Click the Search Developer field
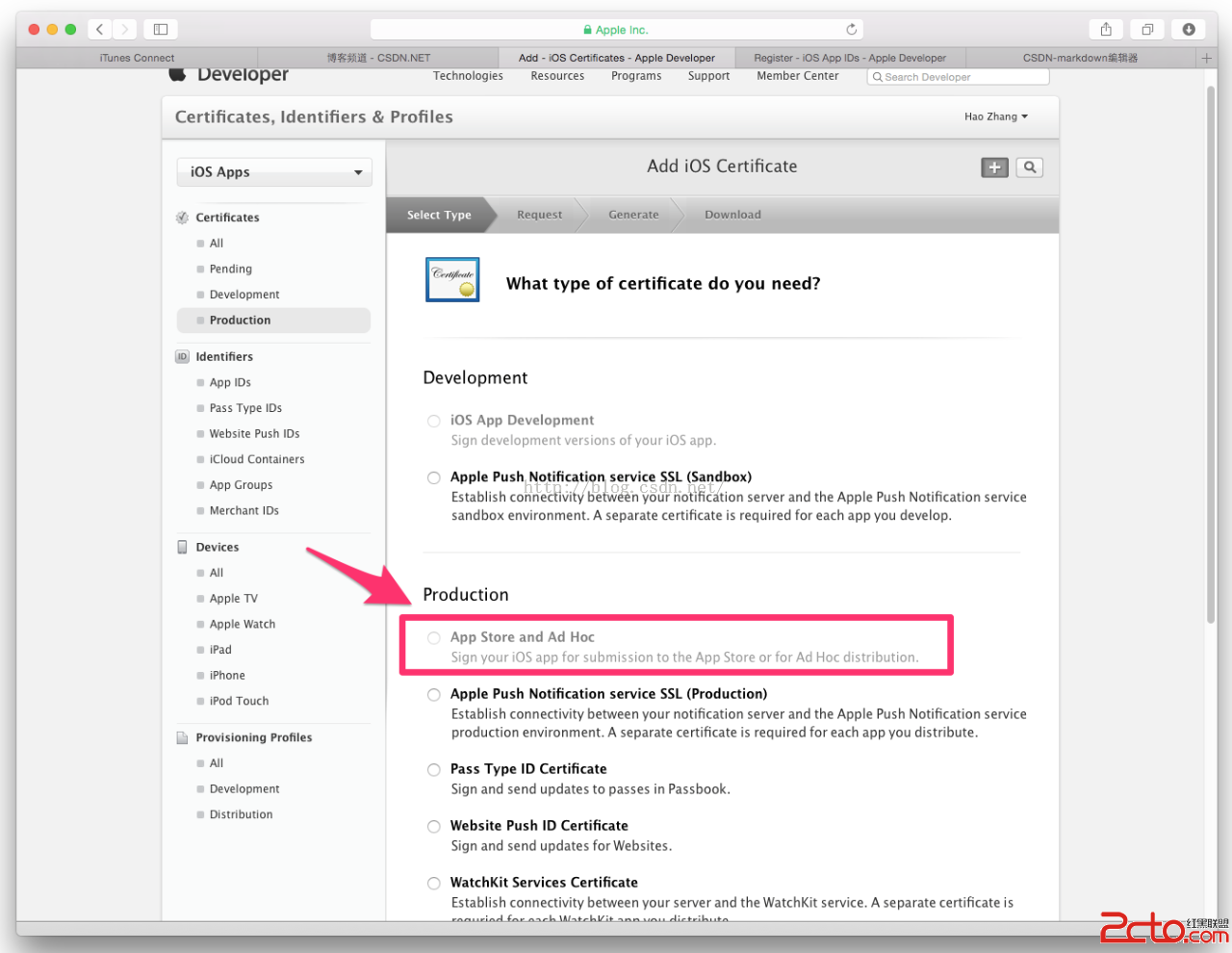Image resolution: width=1232 pixels, height=953 pixels. tap(958, 77)
